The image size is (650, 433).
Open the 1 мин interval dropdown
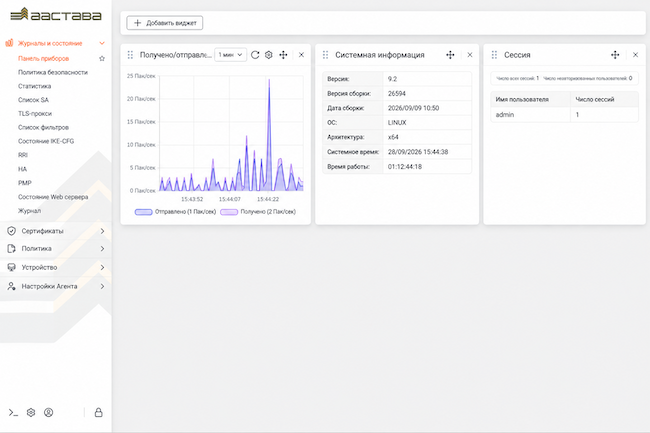230,55
